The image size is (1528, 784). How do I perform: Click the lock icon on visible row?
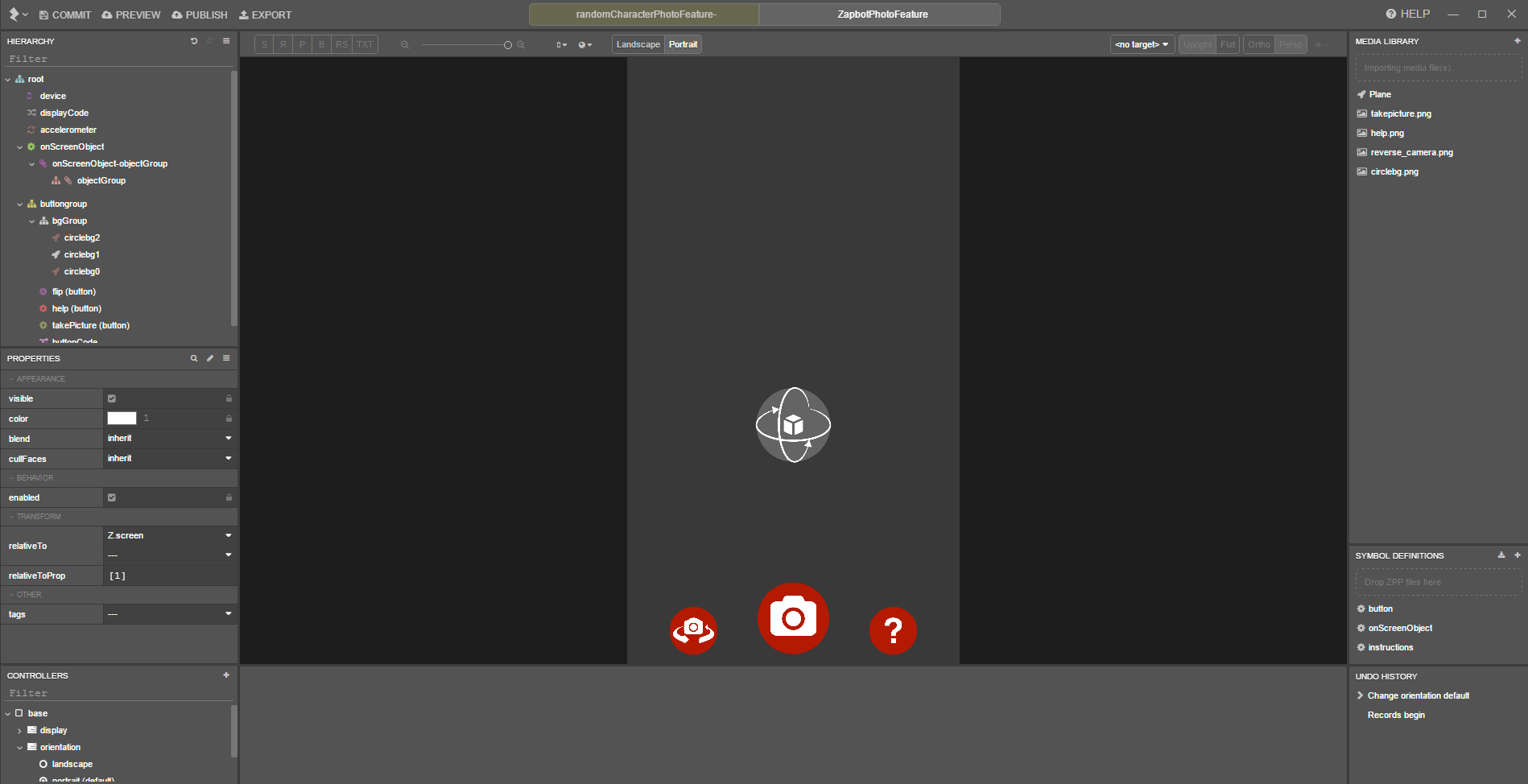tap(229, 398)
